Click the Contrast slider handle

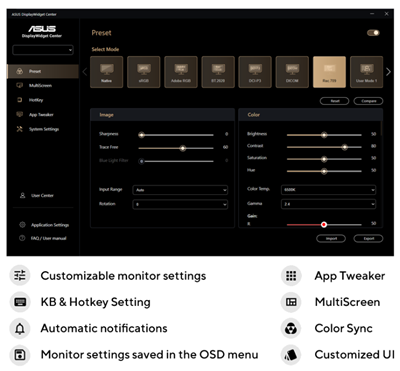coord(345,147)
